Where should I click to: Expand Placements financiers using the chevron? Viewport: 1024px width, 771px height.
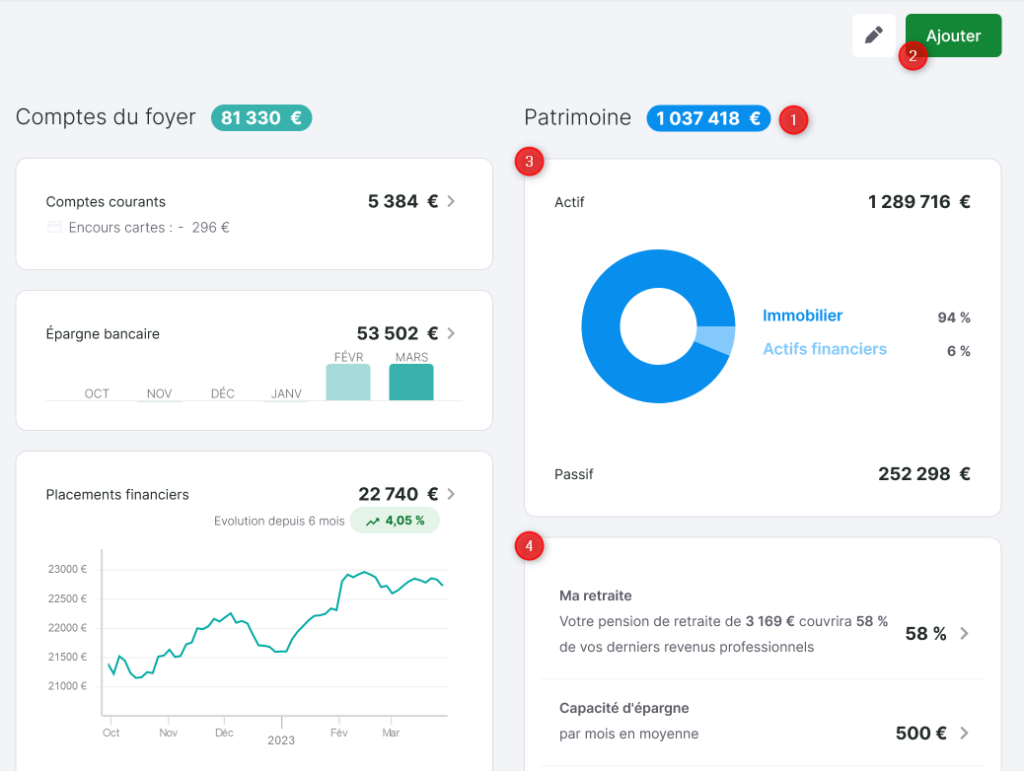[x=452, y=494]
